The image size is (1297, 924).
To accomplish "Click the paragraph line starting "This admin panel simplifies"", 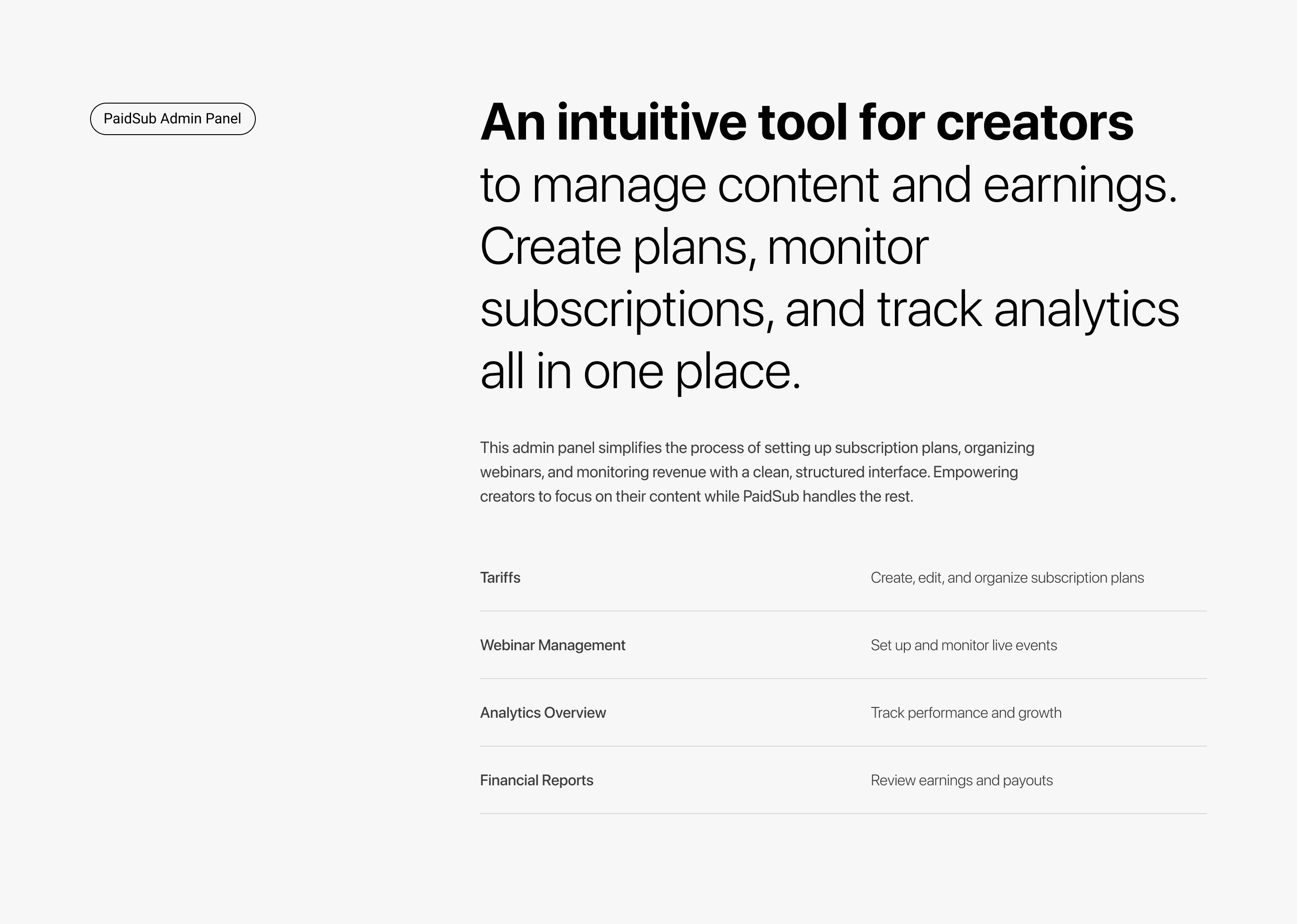I will point(757,448).
